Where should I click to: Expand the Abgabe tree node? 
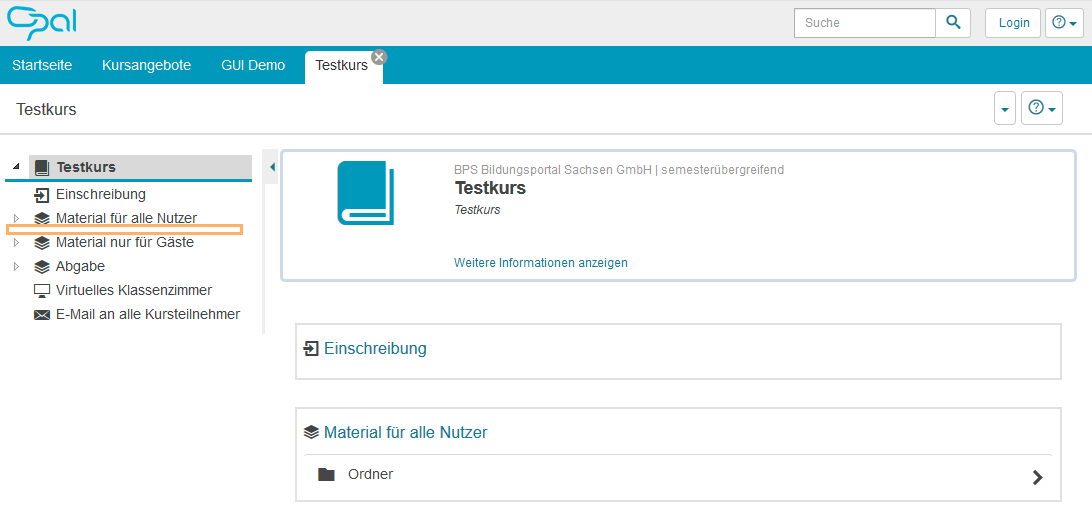tap(16, 267)
